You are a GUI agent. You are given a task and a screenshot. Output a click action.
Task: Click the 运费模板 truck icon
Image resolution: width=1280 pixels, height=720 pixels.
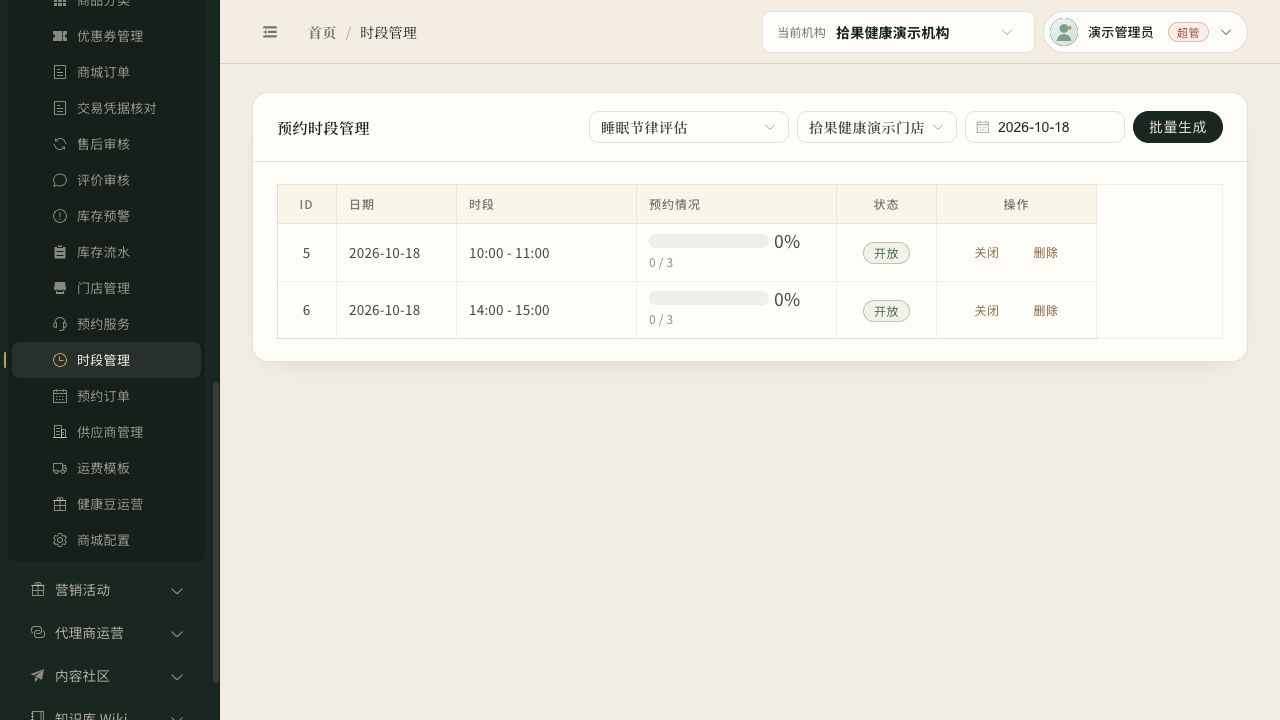(60, 468)
